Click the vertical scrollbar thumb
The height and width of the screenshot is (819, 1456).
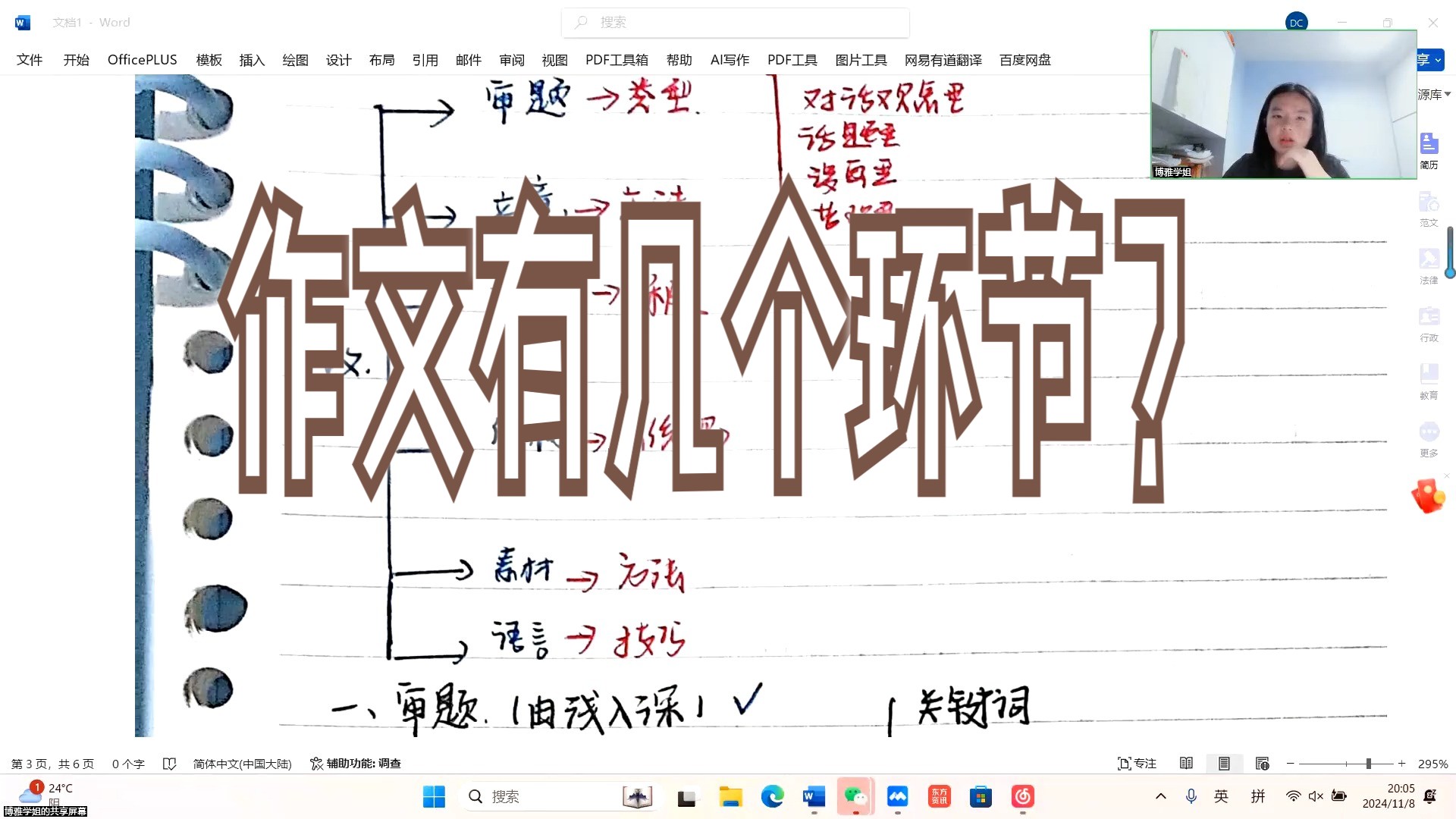click(1450, 253)
